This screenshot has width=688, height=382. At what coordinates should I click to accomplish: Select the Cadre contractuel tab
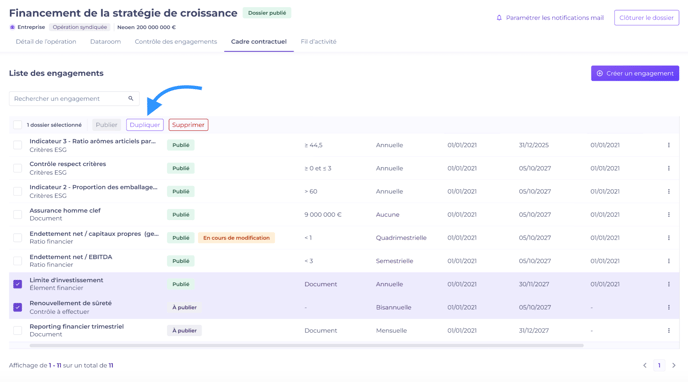[259, 42]
